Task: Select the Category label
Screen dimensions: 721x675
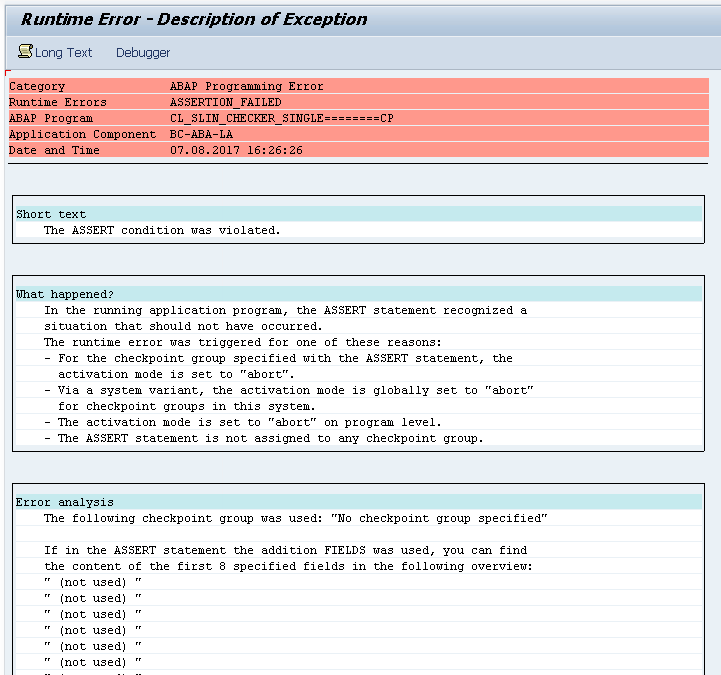Action: [x=37, y=86]
